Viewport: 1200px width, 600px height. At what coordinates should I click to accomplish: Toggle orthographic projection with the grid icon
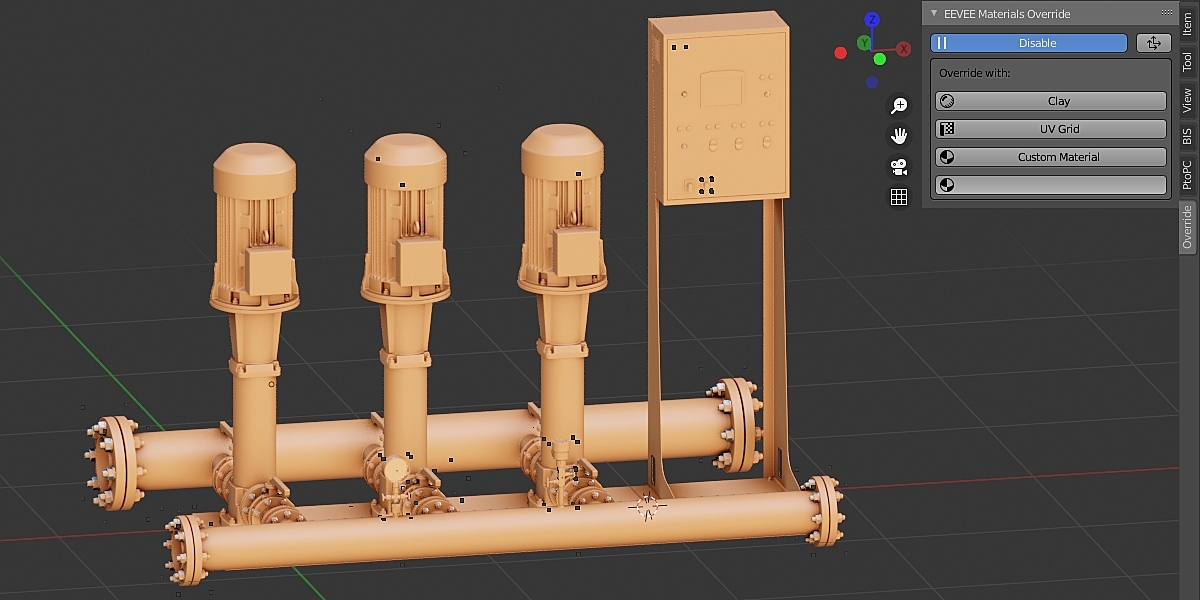(x=898, y=196)
